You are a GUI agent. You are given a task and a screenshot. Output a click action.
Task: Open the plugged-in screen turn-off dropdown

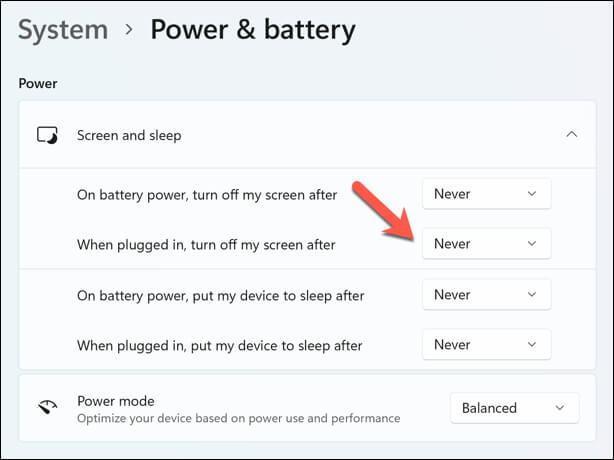pos(486,243)
